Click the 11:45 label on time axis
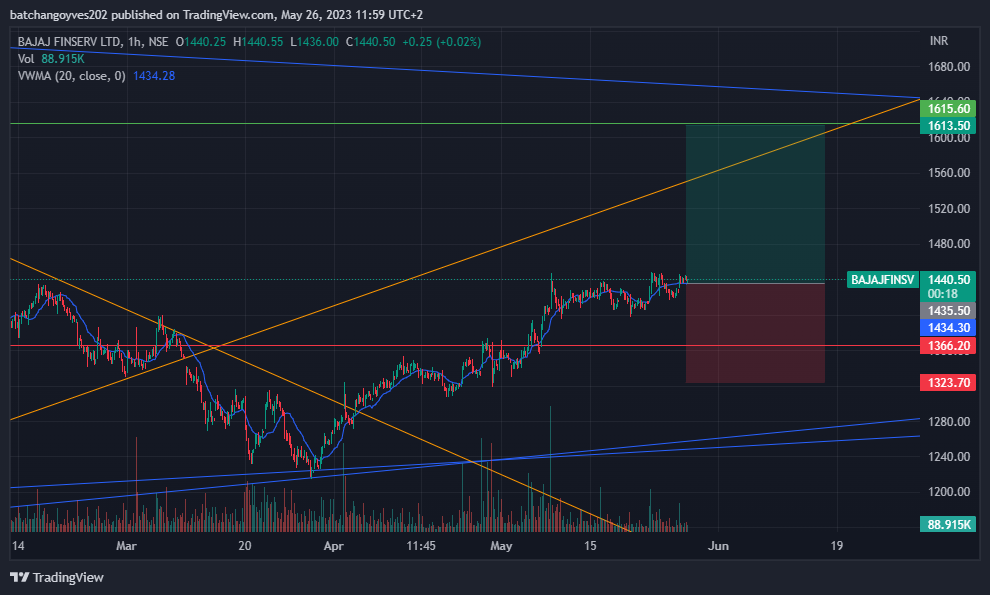The height and width of the screenshot is (595, 990). point(421,546)
